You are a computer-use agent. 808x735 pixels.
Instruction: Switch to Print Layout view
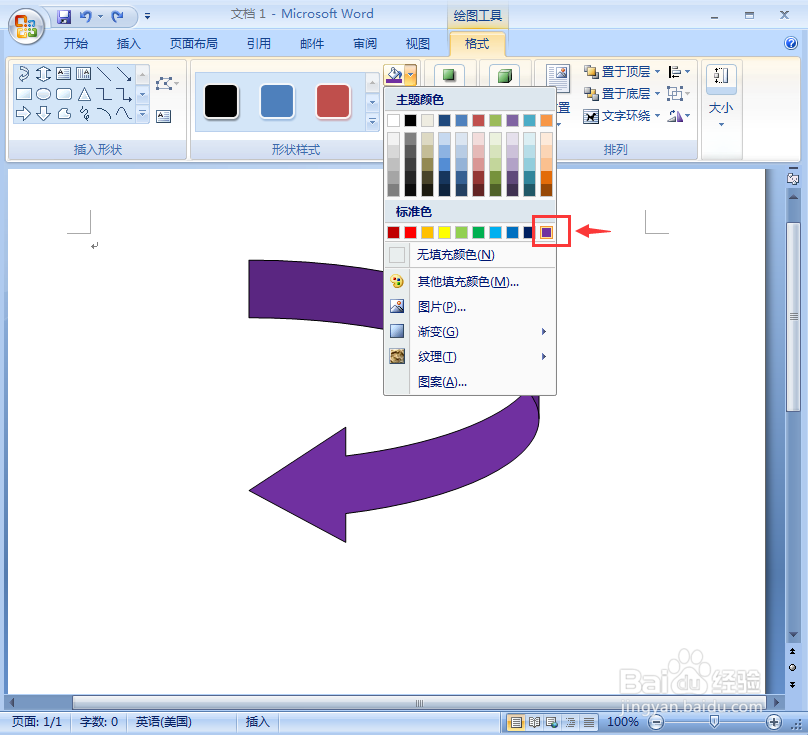click(x=515, y=722)
